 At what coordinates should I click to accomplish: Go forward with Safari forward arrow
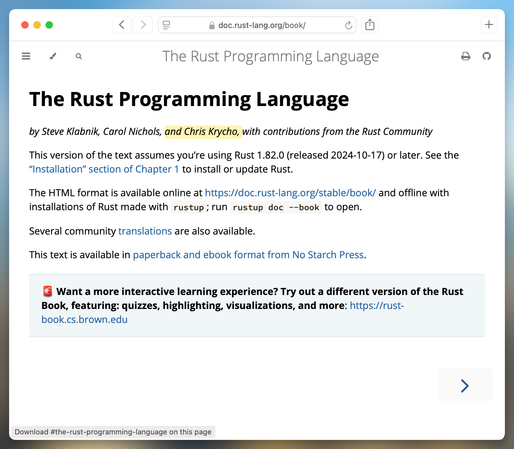coord(143,25)
